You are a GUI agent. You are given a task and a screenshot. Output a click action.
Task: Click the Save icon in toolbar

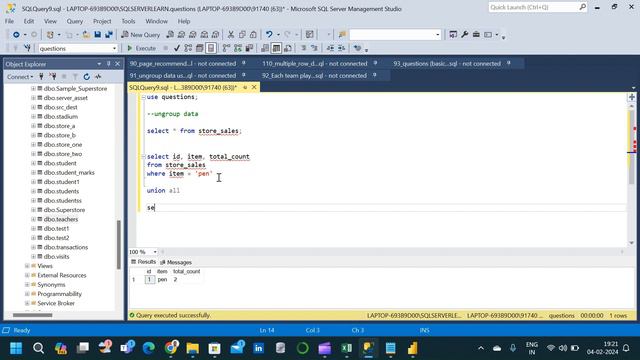[x=98, y=35]
